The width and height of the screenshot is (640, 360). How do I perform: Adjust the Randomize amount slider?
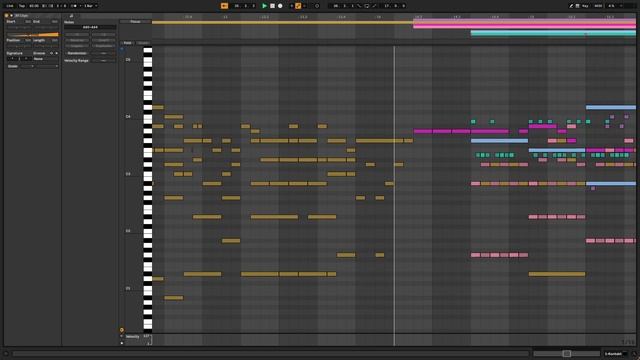click(x=103, y=53)
